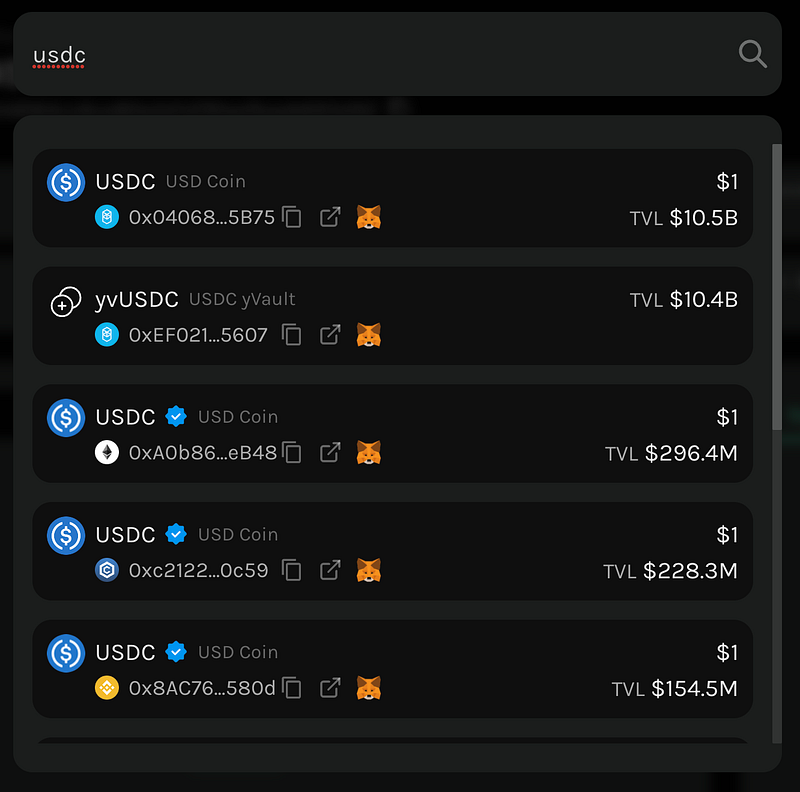Open 0x04068...5B75 in block explorer
Image resolution: width=800 pixels, height=792 pixels.
pyautogui.click(x=330, y=217)
